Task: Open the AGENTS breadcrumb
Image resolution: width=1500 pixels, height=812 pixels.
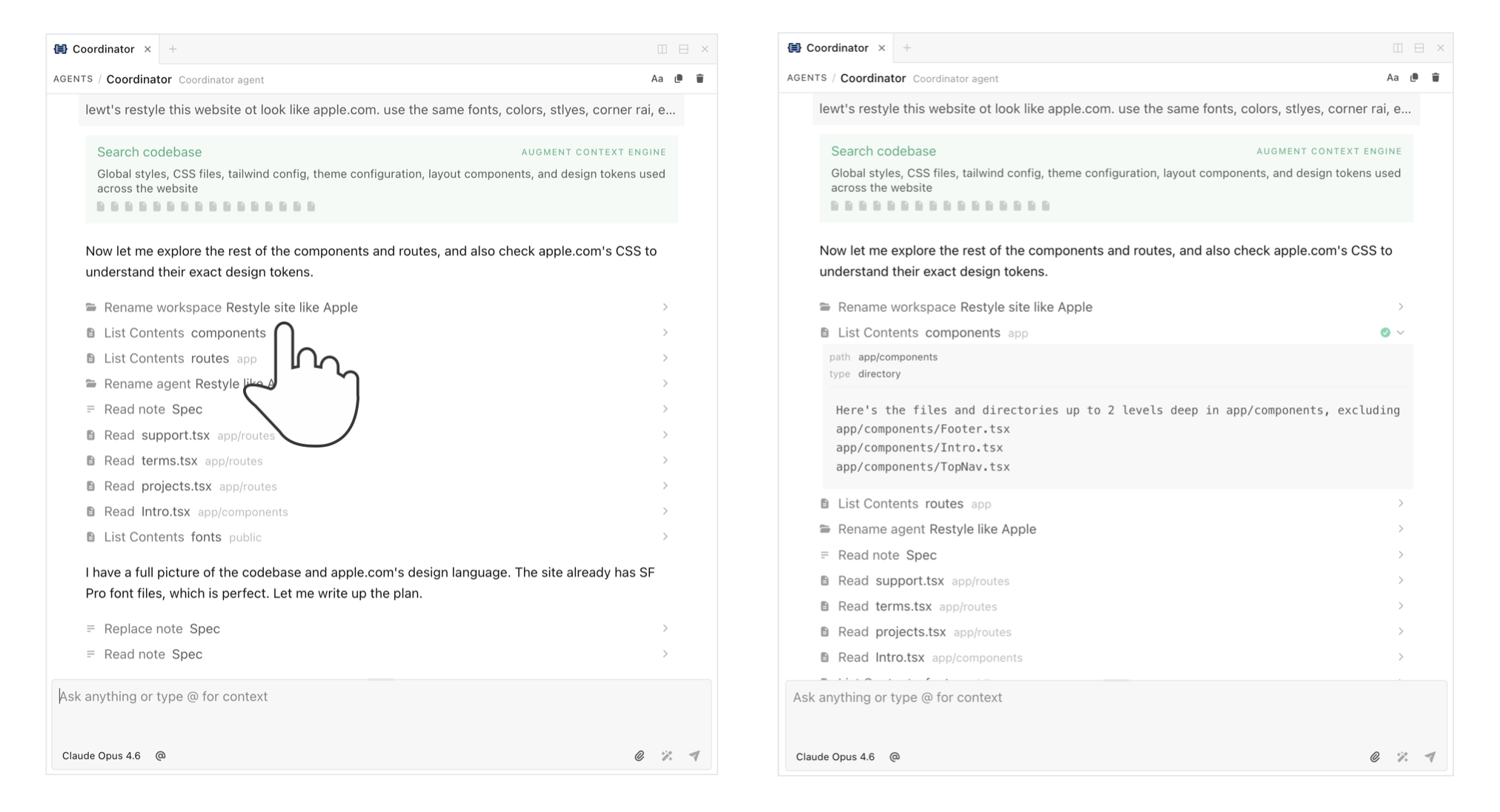Action: point(73,79)
